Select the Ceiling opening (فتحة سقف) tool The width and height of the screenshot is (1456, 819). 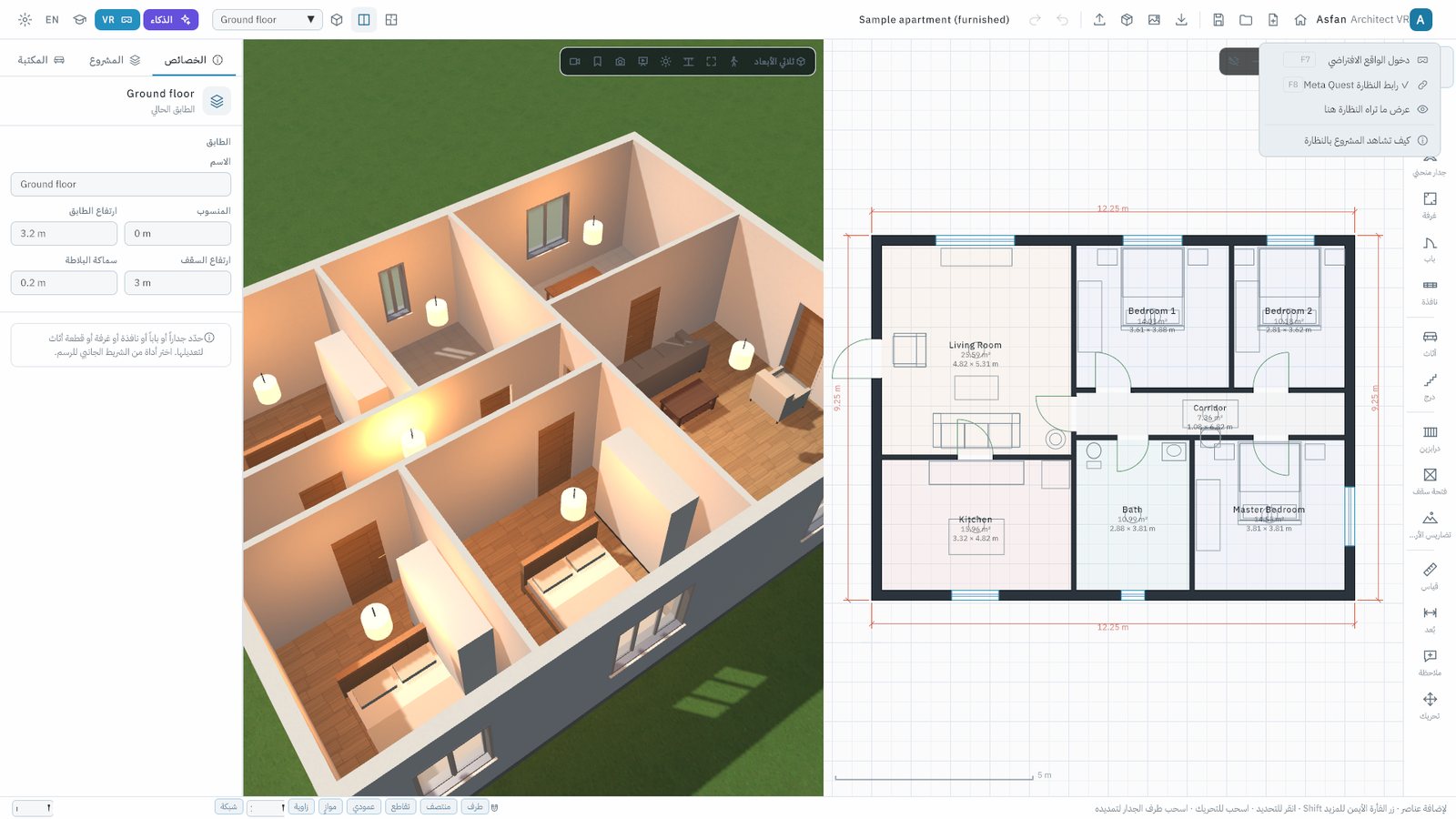(1430, 481)
